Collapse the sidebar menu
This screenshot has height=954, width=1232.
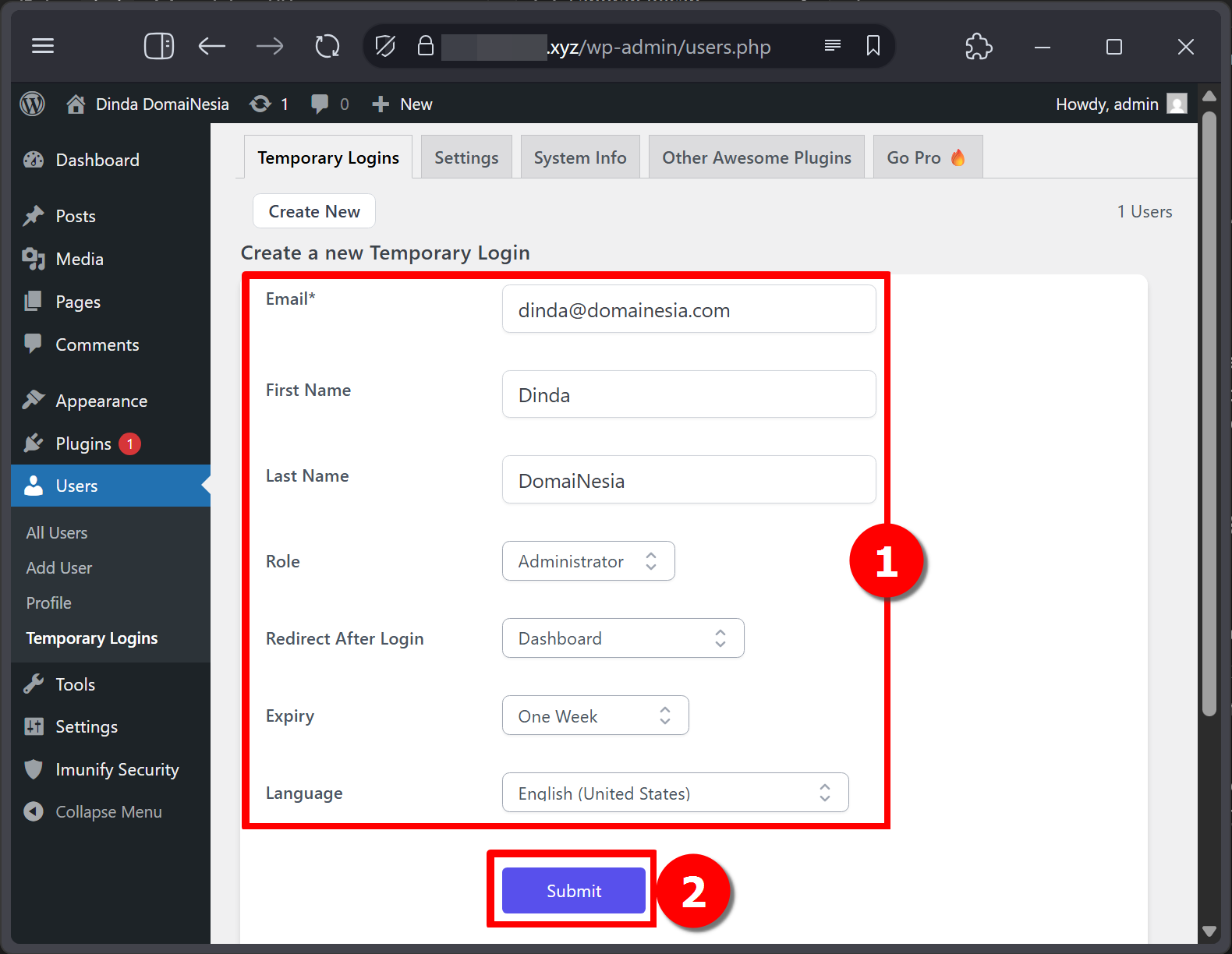pyautogui.click(x=111, y=811)
